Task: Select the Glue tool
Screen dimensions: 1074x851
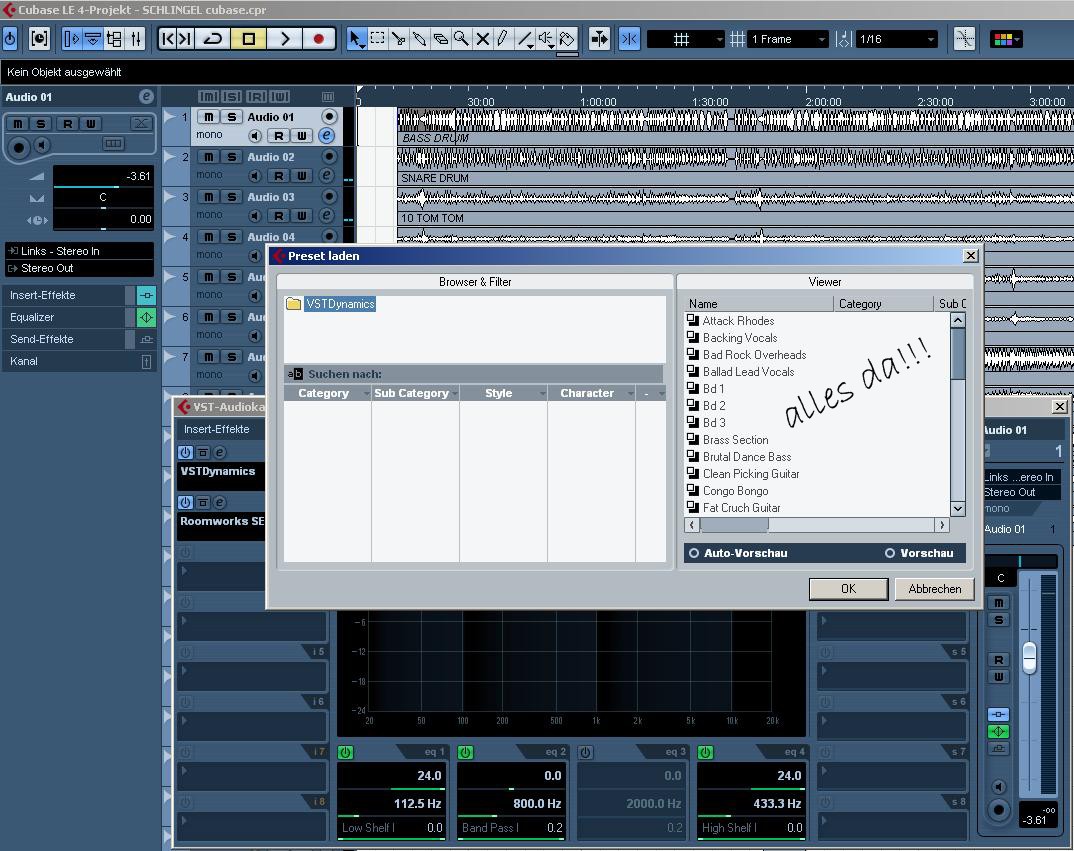Action: [419, 38]
